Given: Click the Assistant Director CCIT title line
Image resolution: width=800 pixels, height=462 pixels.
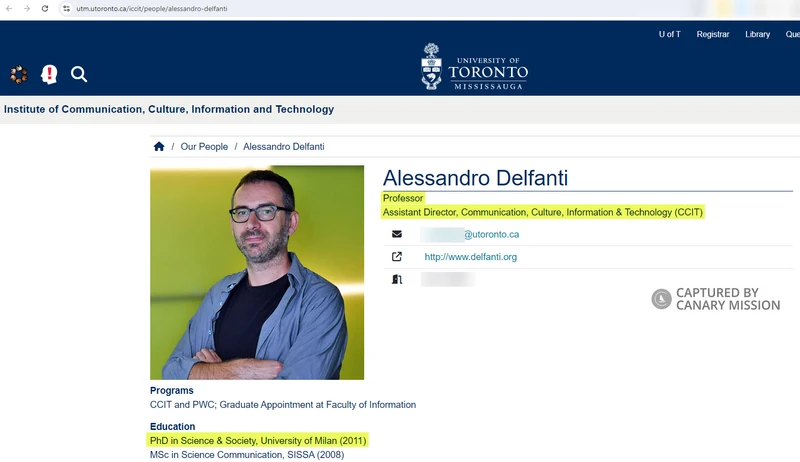Looking at the screenshot, I should click(543, 212).
